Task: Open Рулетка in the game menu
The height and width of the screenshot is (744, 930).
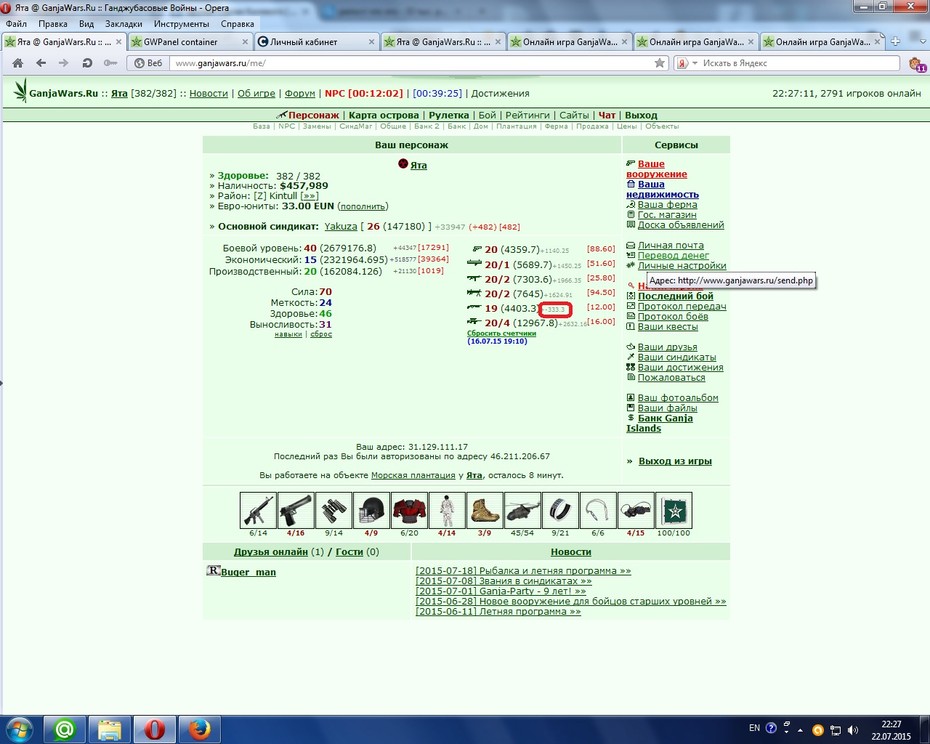Action: click(449, 115)
